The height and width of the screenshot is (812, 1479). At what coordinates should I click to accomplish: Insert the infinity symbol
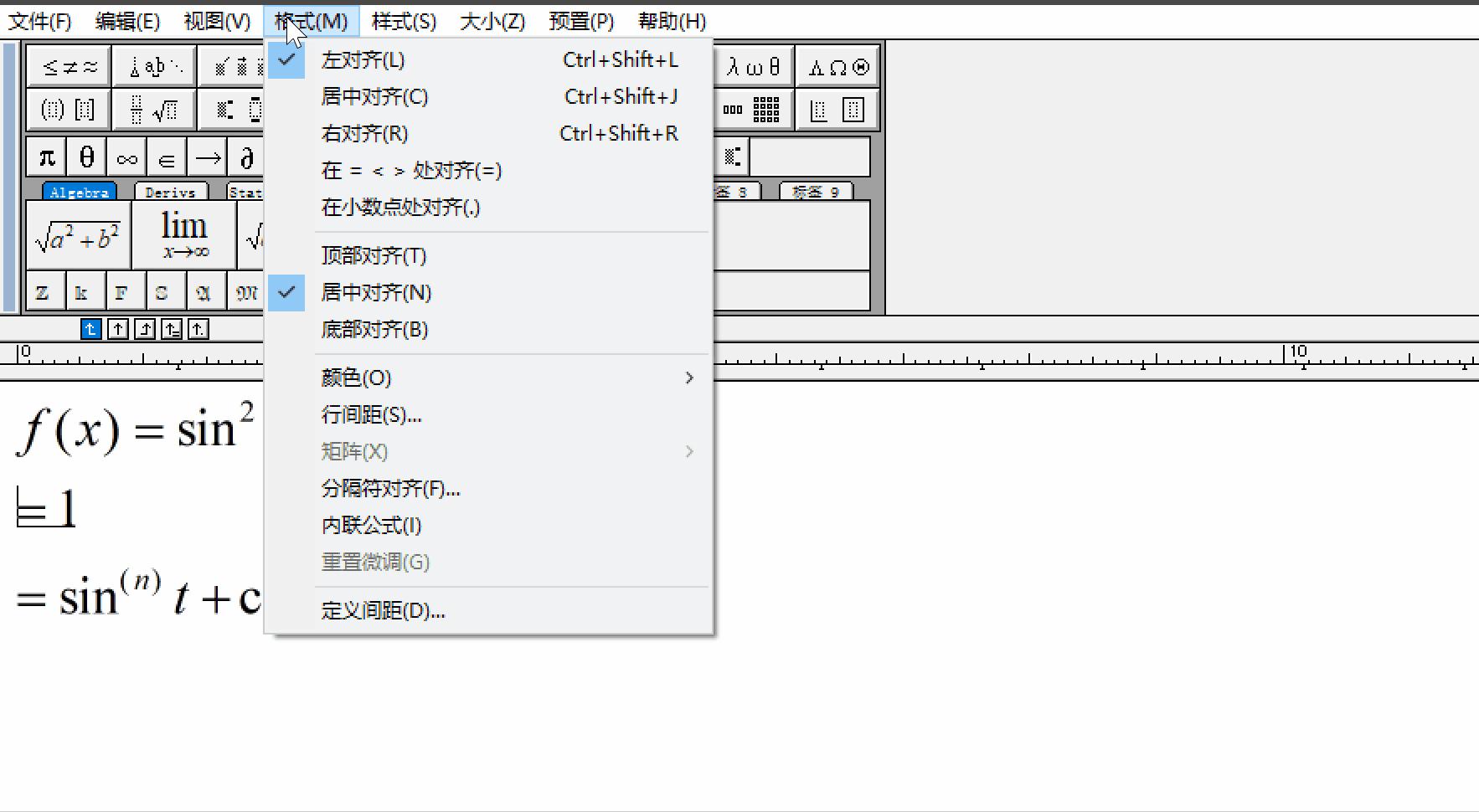click(127, 157)
